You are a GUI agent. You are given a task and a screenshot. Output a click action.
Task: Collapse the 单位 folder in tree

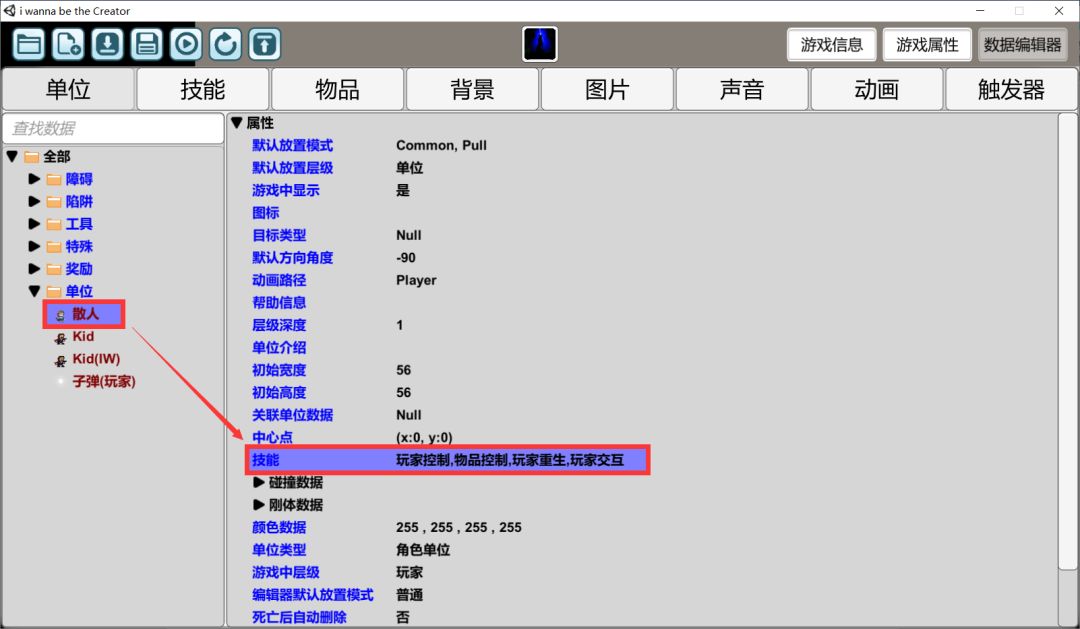point(34,291)
